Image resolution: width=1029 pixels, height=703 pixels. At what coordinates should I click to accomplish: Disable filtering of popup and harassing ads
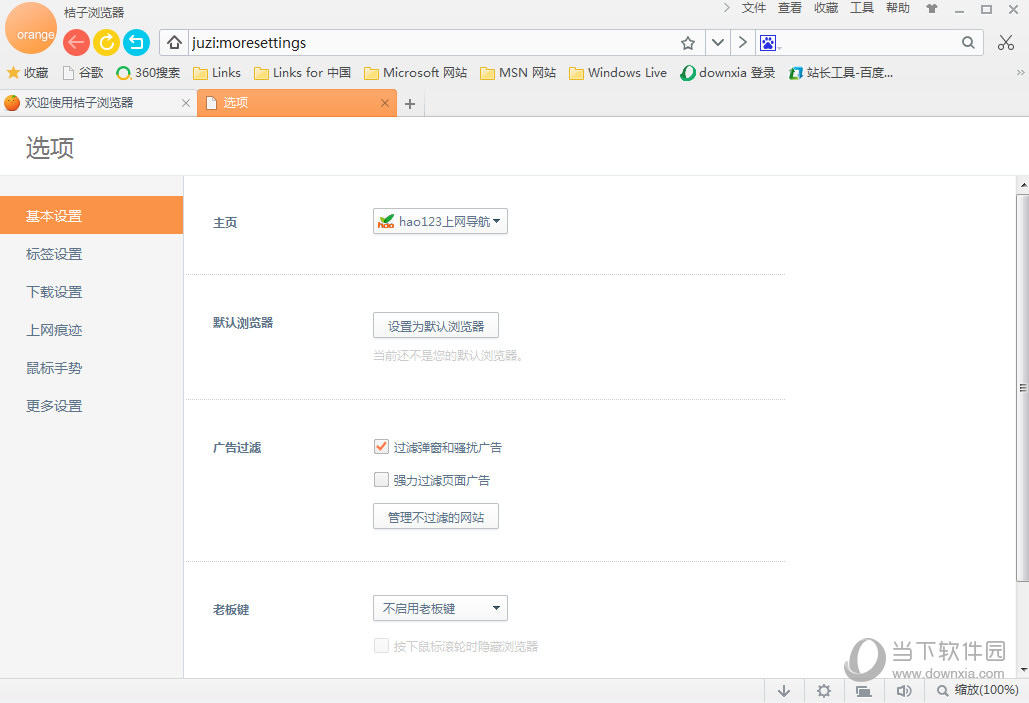381,447
